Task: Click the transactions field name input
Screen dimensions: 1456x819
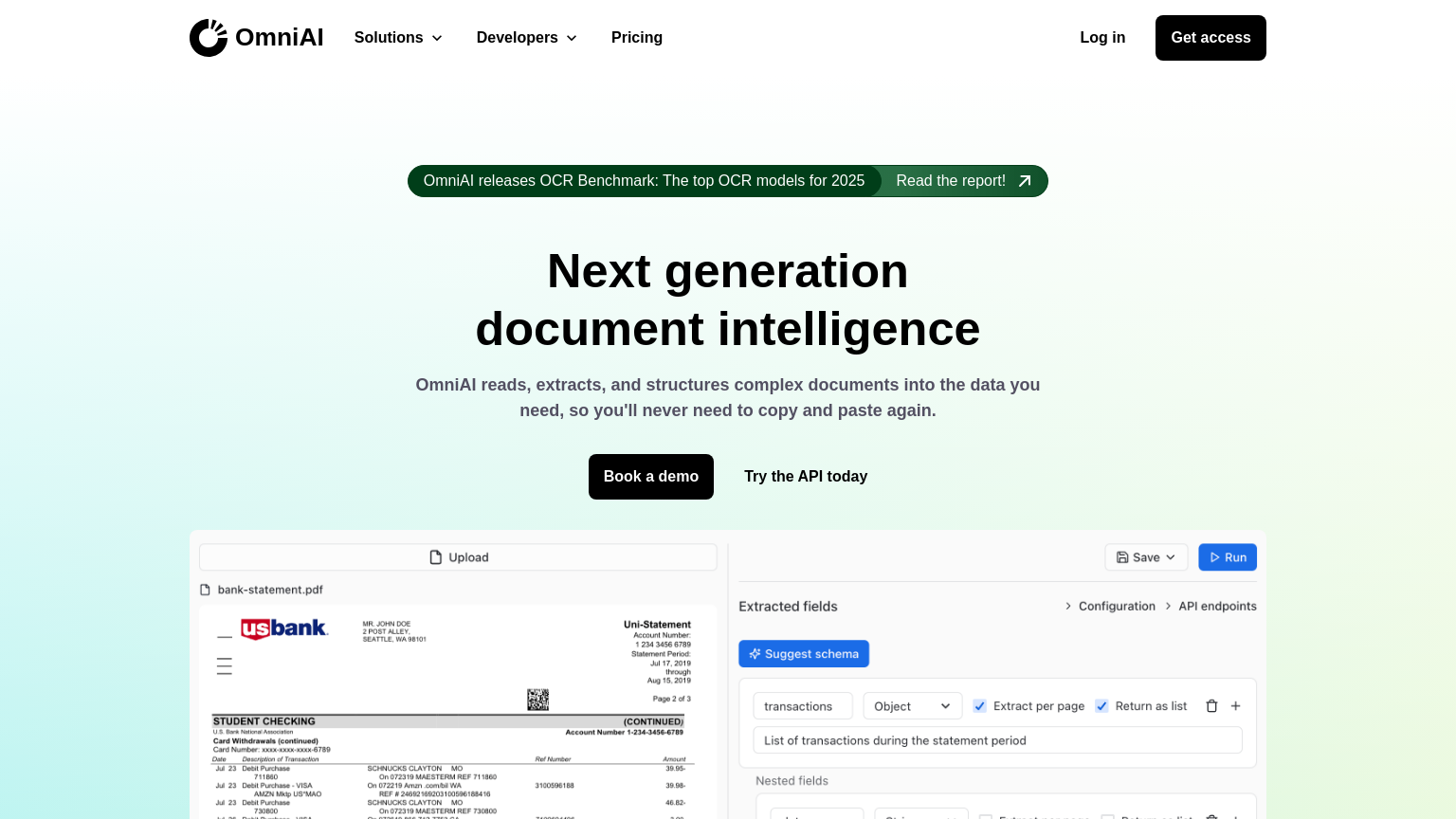Action: pos(802,706)
